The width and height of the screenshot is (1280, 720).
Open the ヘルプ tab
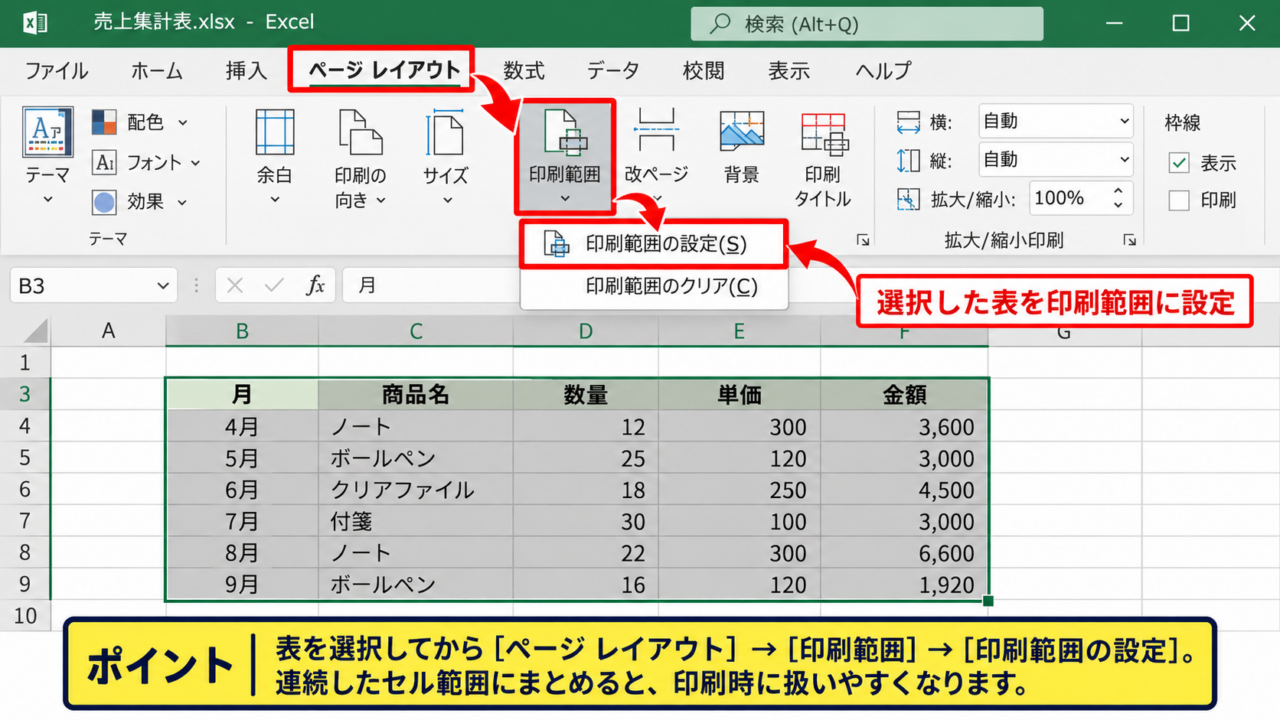(x=883, y=71)
